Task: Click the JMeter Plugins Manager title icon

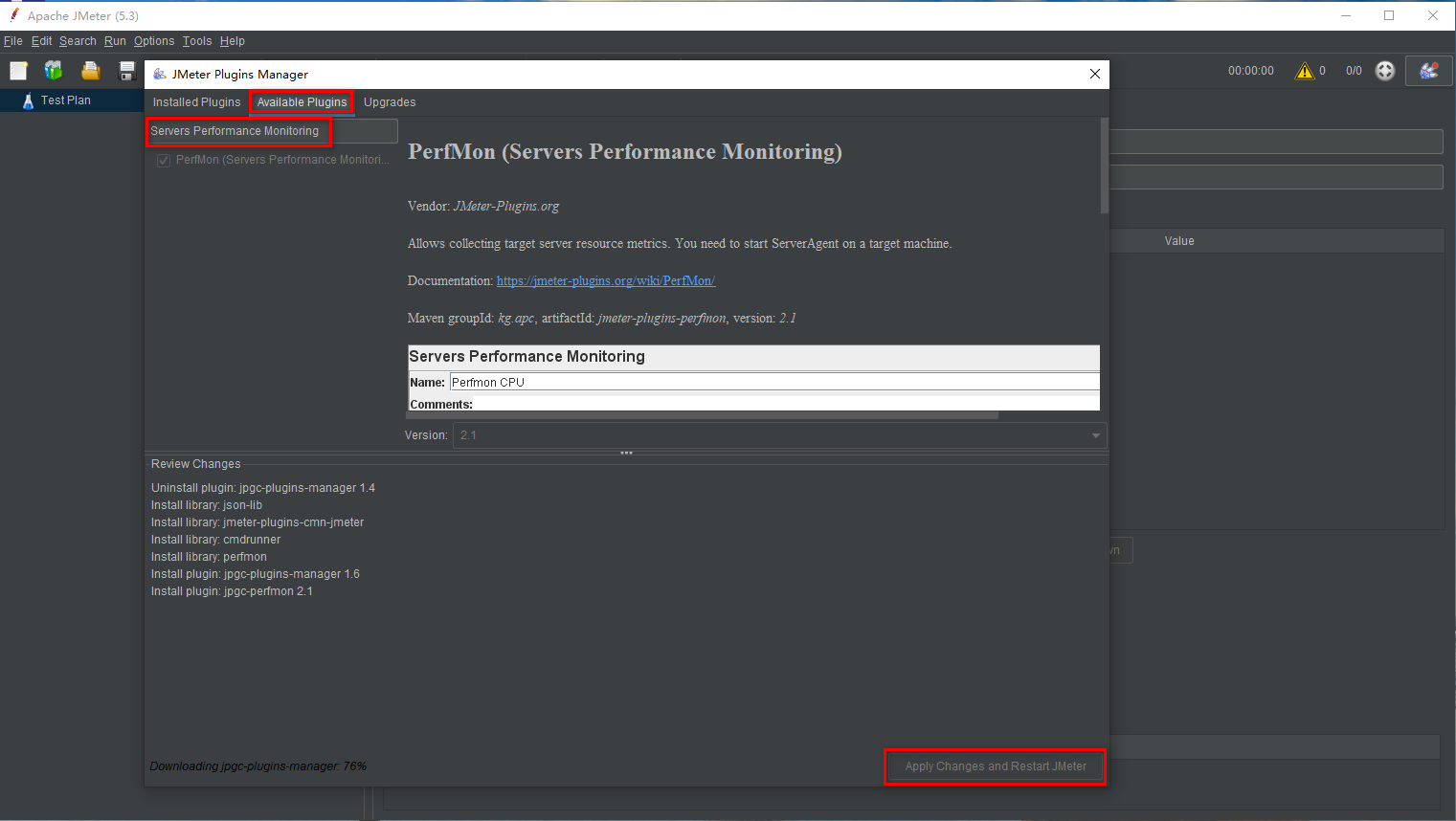Action: coord(160,74)
